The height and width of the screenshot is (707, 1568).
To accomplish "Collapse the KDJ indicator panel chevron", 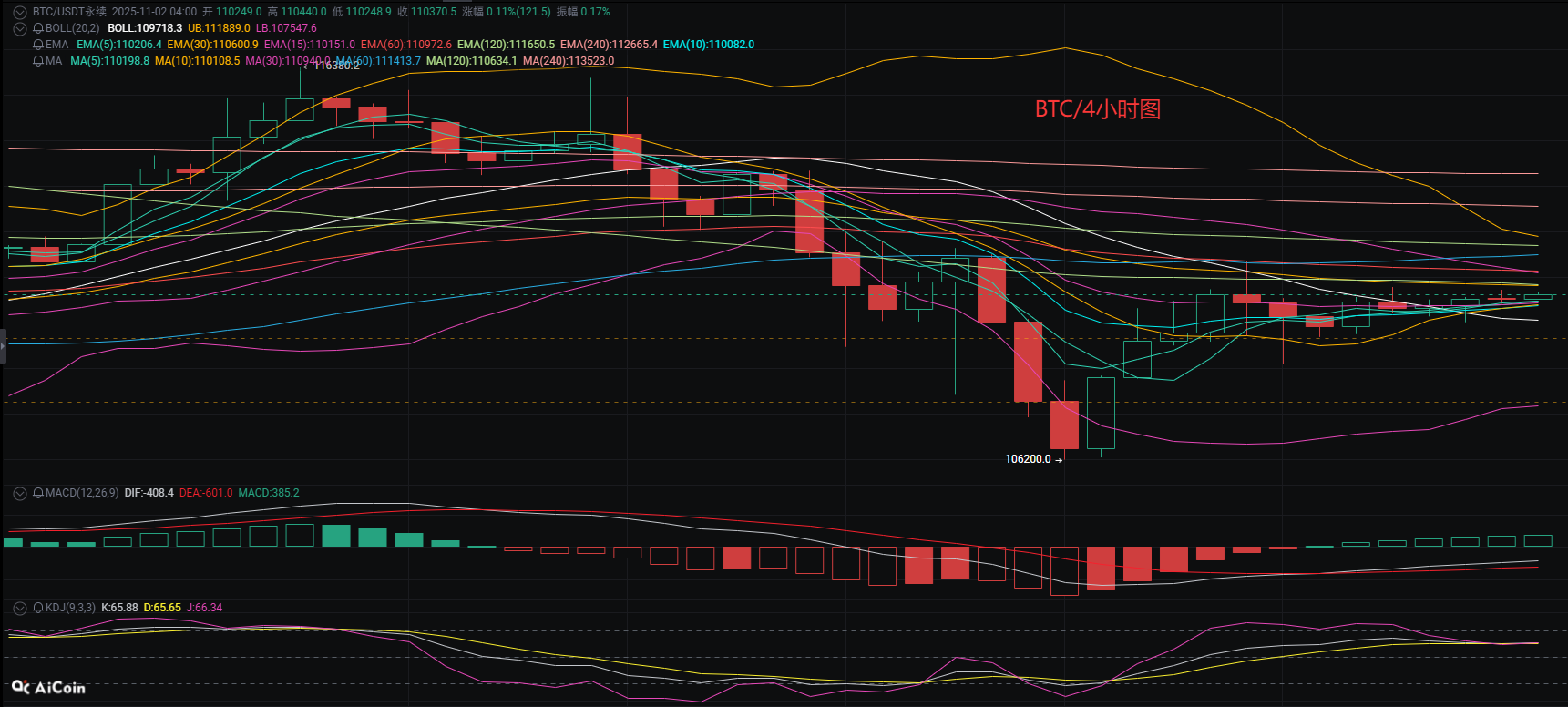I will point(19,608).
